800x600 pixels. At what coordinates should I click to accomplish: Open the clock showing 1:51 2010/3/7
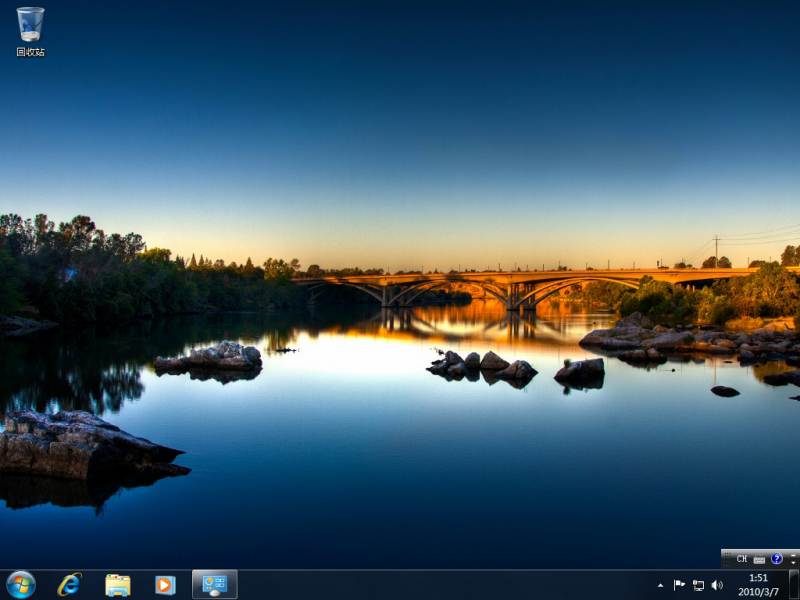click(x=758, y=585)
